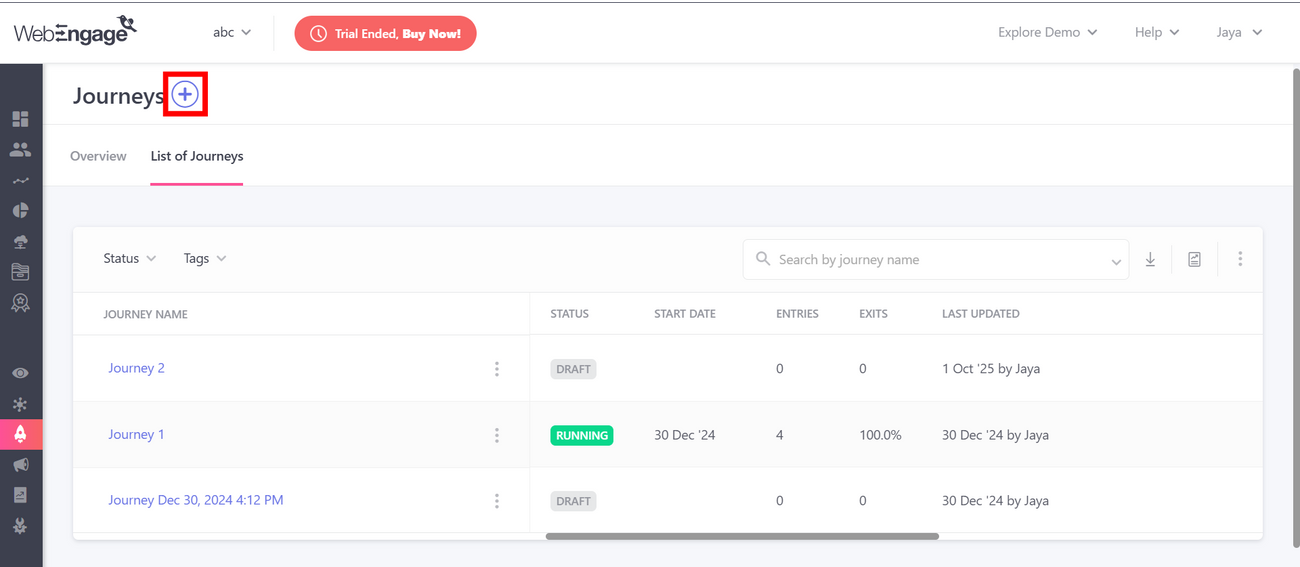Open the Users icon in the sidebar
Viewport: 1300px width, 567px height.
[x=20, y=150]
